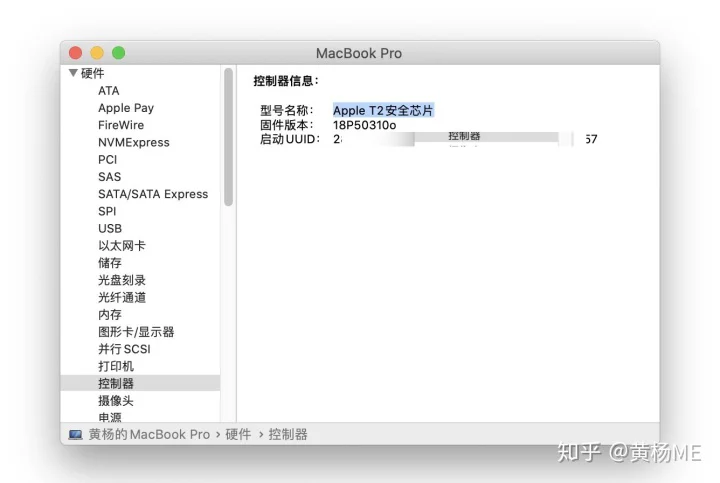Click the MacBook Pro window title

[359, 53]
